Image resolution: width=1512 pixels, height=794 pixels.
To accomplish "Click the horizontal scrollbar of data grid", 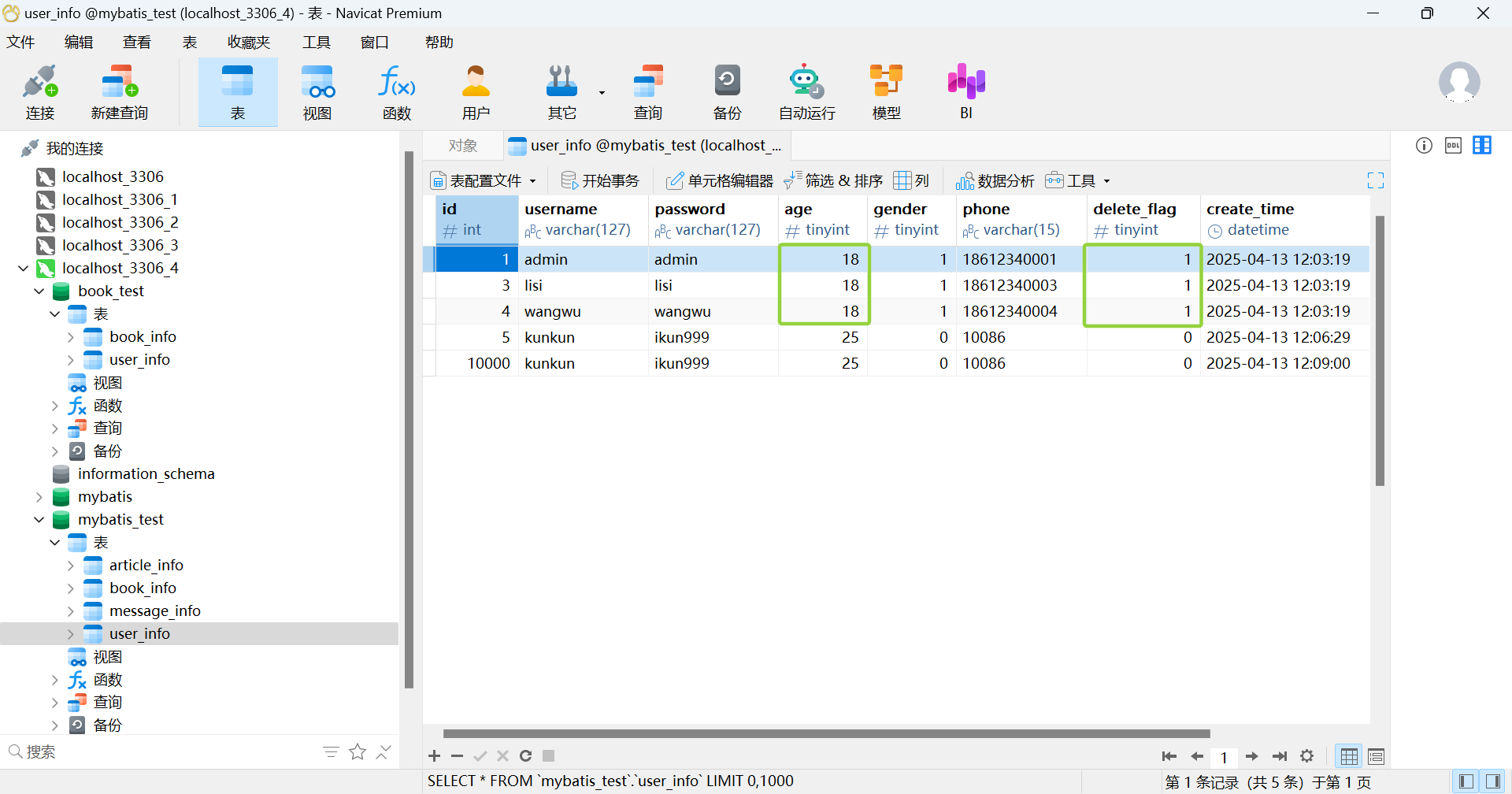I will click(x=826, y=733).
